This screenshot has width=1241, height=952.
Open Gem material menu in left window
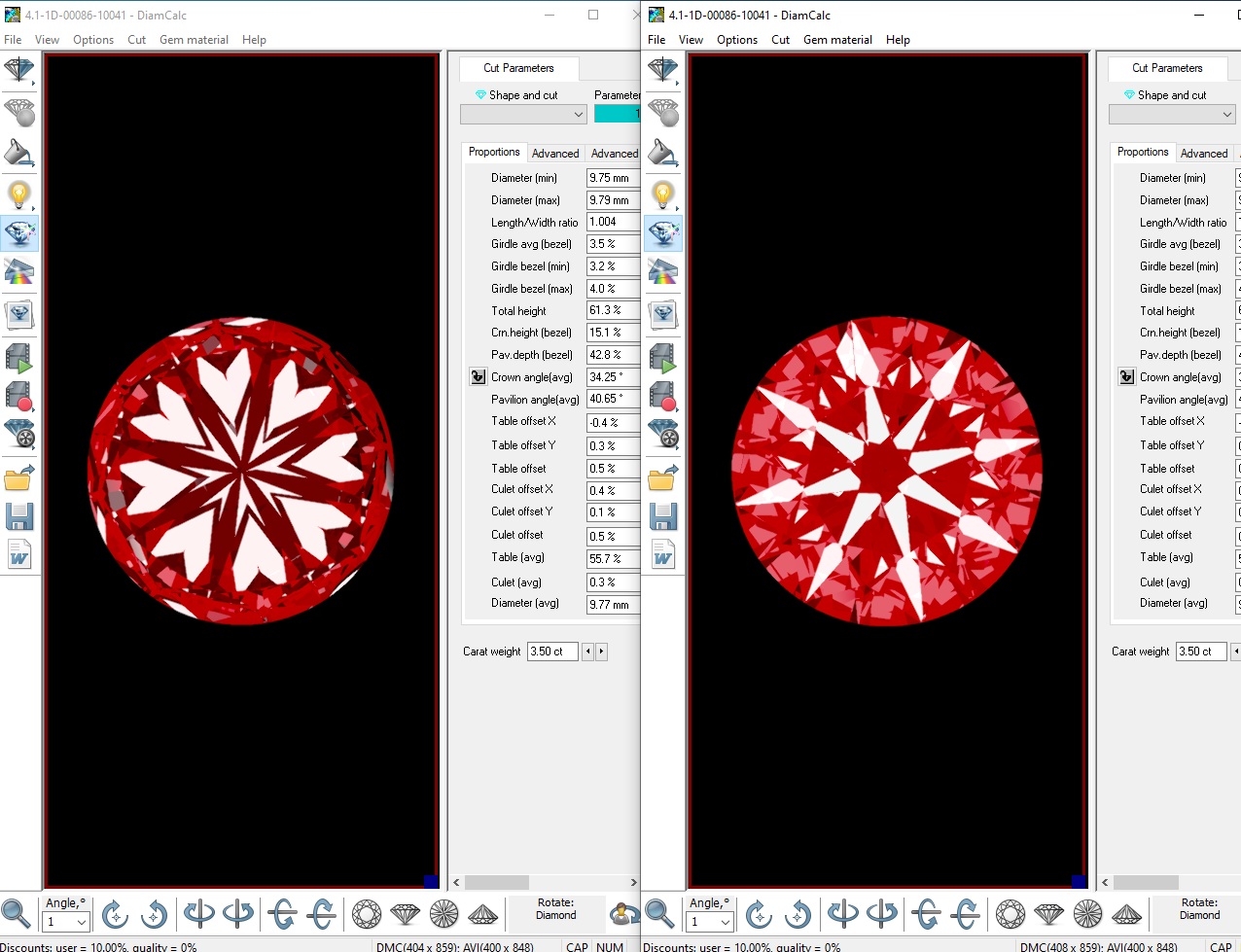tap(194, 40)
